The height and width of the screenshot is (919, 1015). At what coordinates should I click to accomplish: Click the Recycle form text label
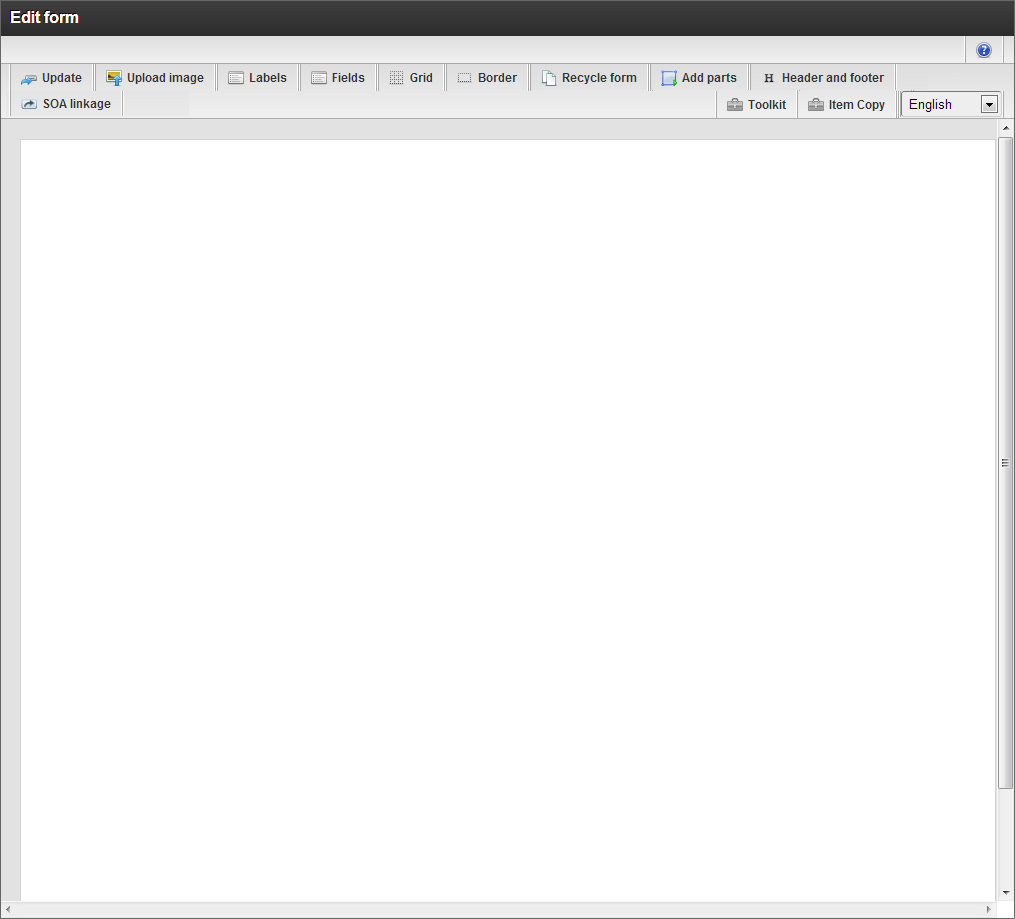599,78
